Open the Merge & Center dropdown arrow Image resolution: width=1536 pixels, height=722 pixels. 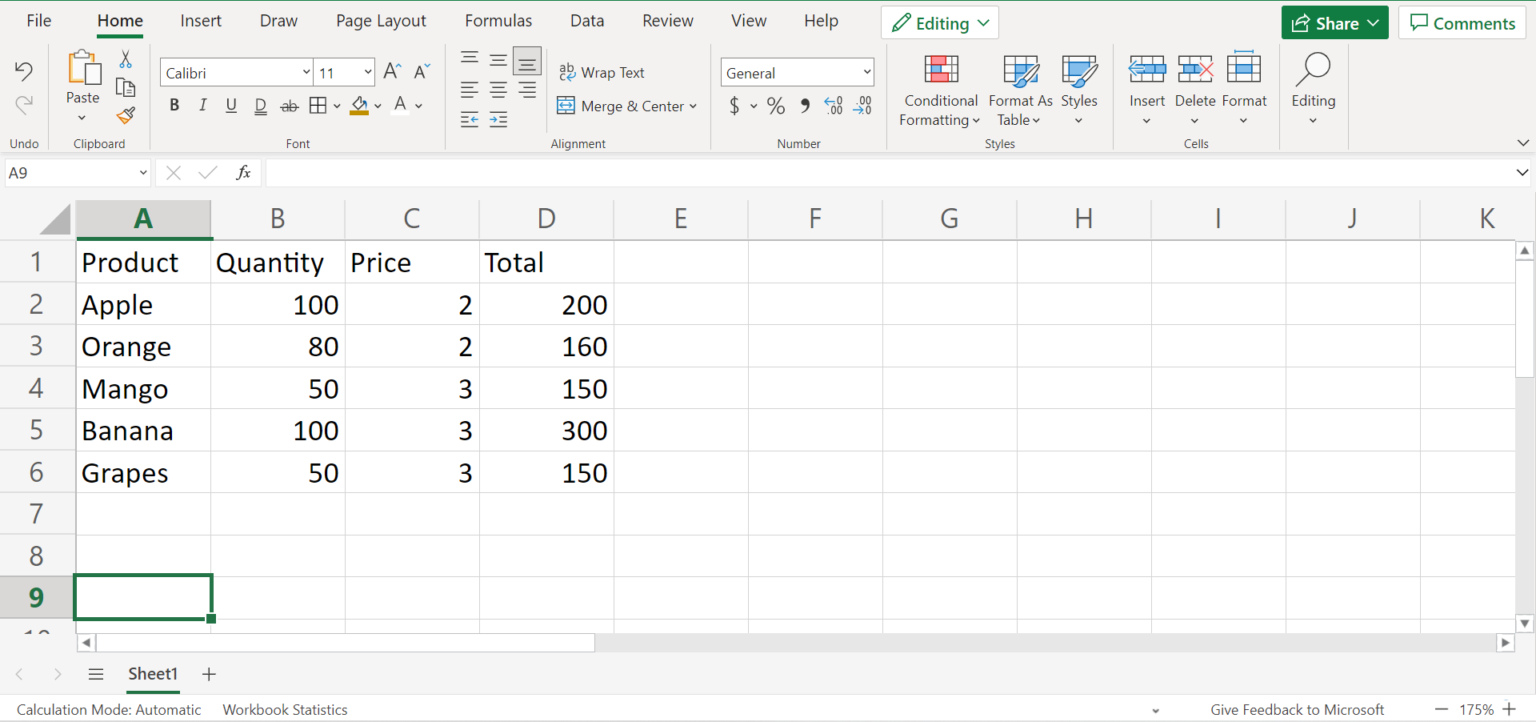pos(693,106)
